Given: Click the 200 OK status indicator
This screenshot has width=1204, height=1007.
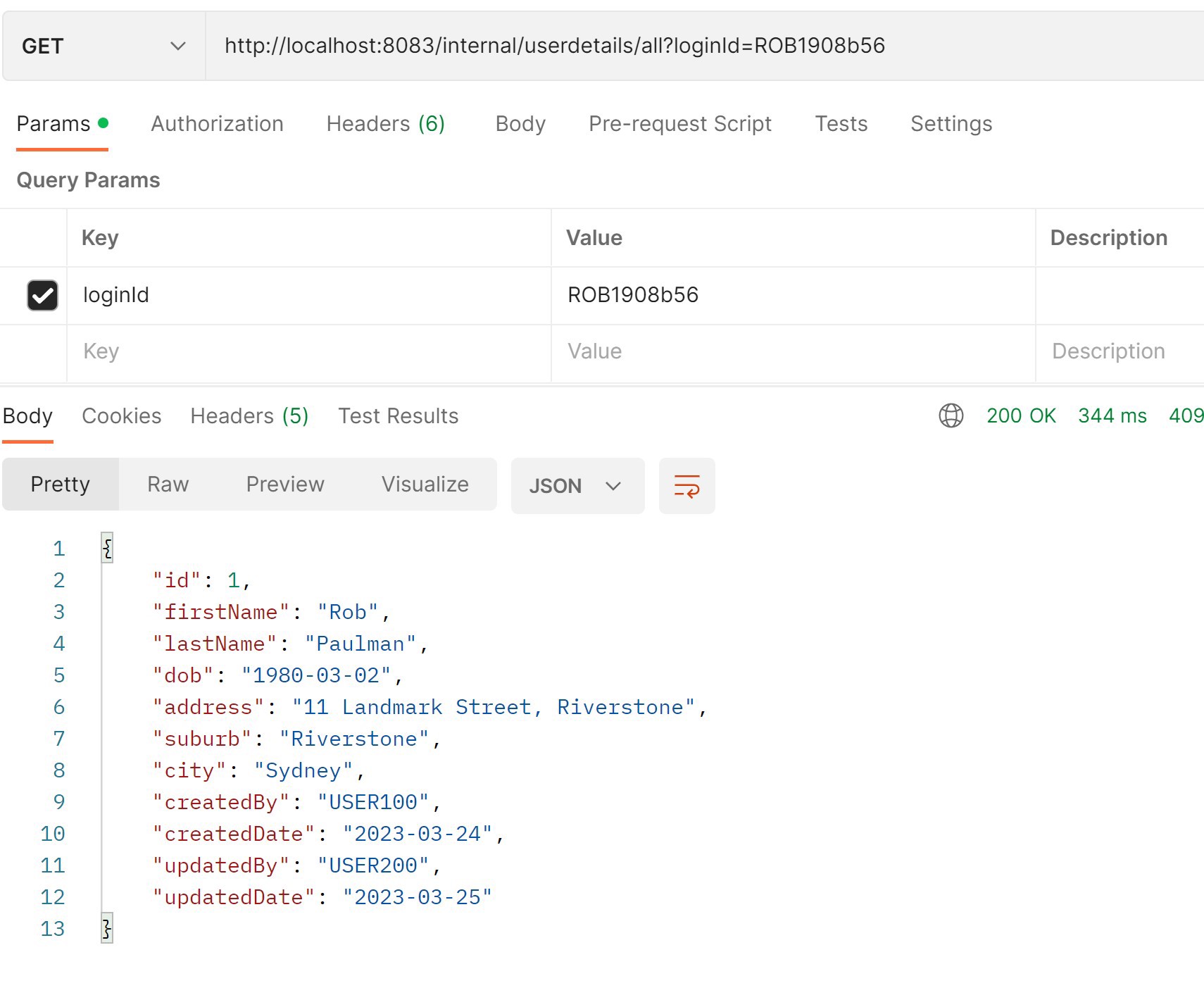Looking at the screenshot, I should click(x=1021, y=415).
